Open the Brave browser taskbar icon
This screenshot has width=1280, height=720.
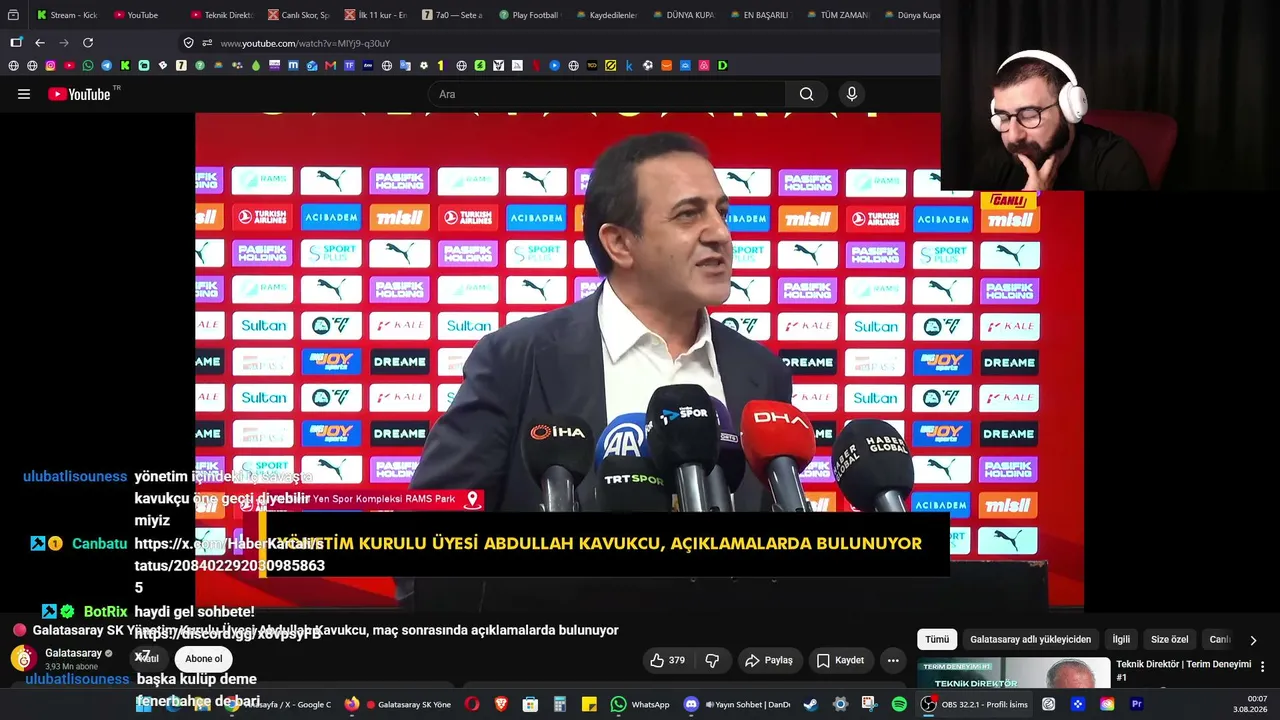pyautogui.click(x=501, y=704)
